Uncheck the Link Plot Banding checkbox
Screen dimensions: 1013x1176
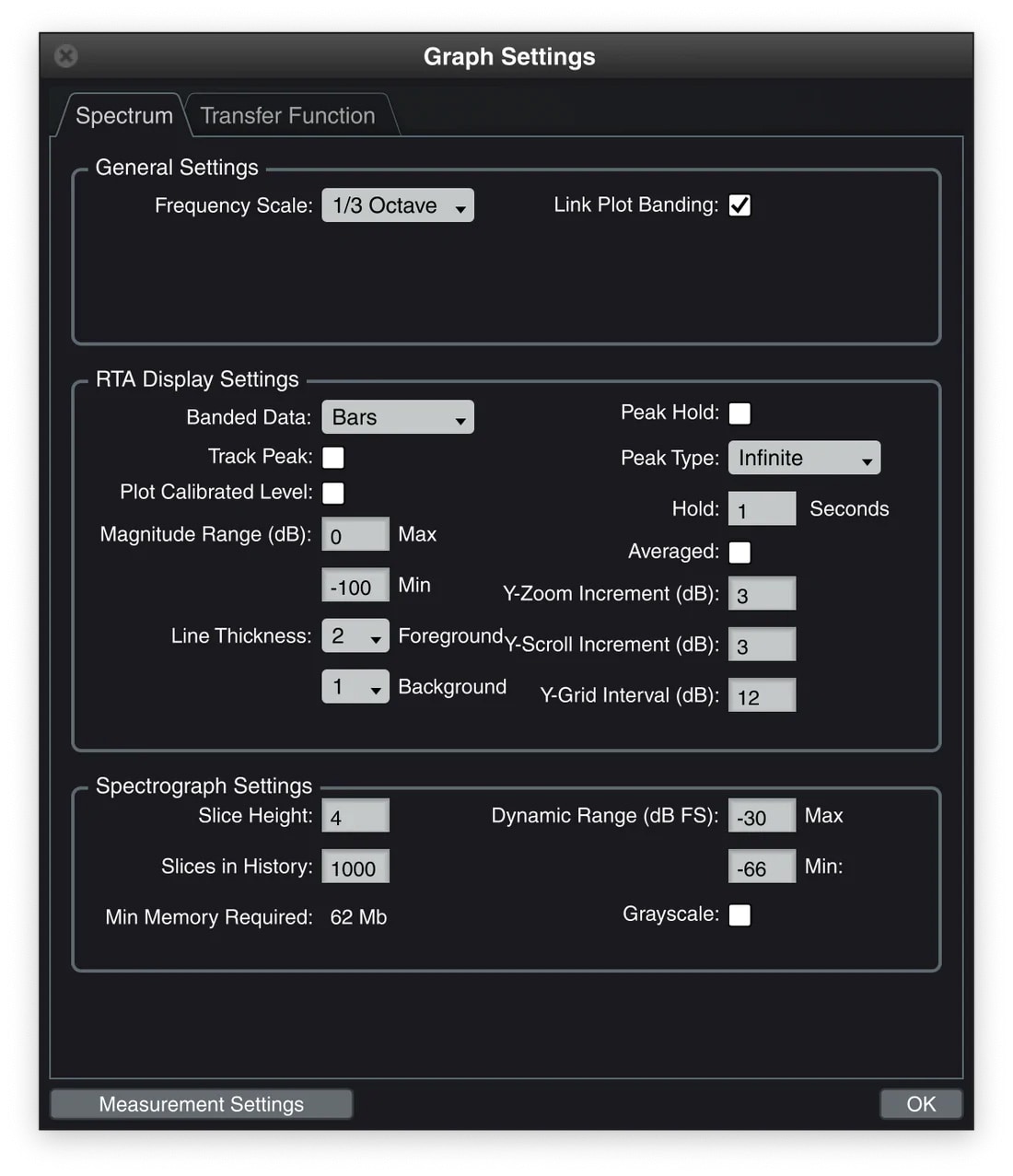(x=739, y=205)
